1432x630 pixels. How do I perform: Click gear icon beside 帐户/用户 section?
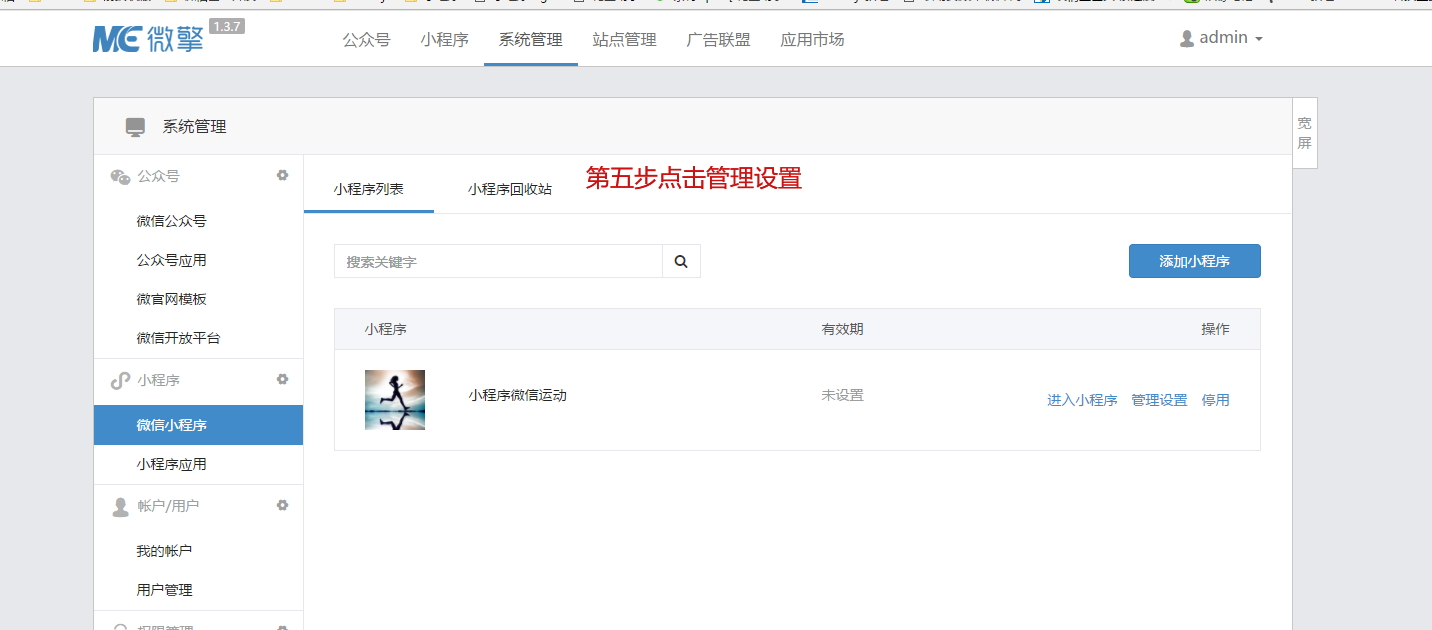tap(282, 505)
